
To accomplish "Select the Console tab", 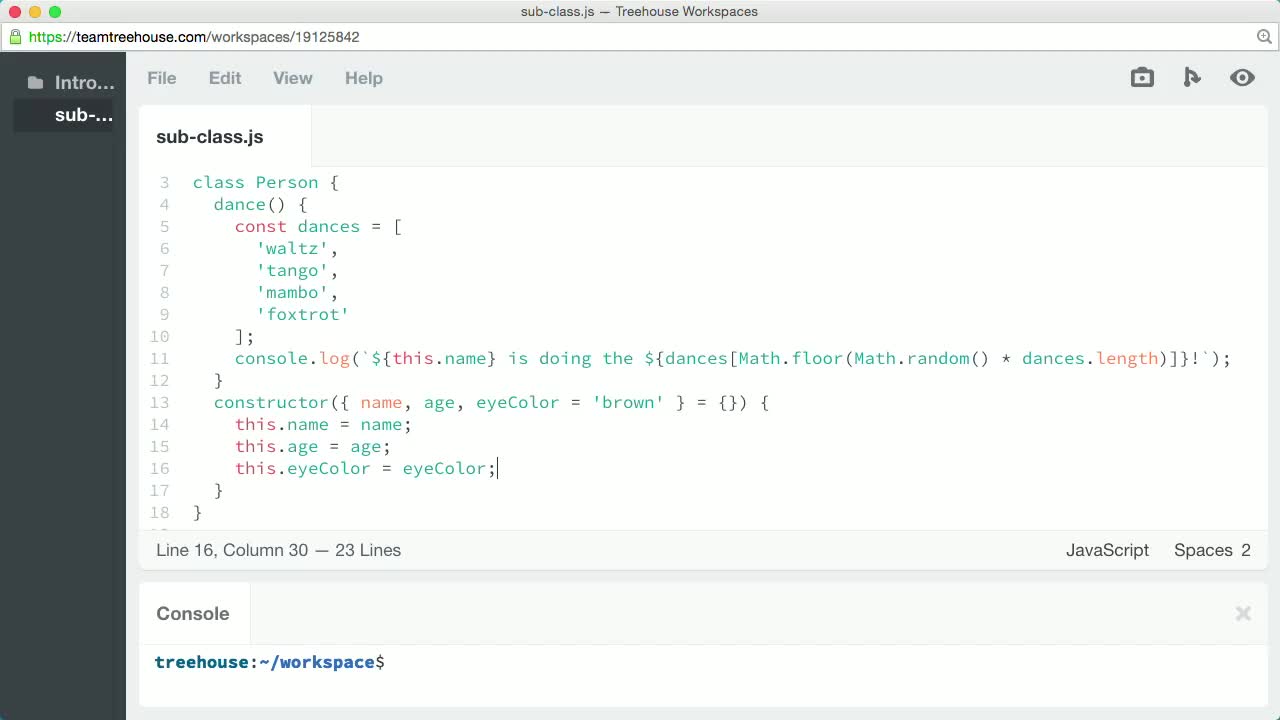I will click(x=193, y=614).
